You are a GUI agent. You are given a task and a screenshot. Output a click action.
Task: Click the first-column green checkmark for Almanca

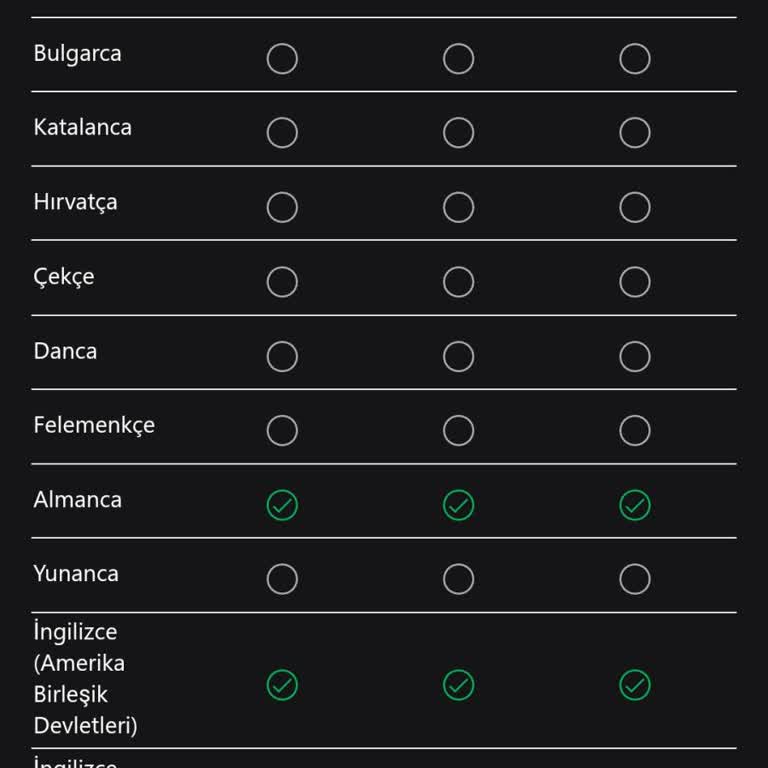click(282, 505)
